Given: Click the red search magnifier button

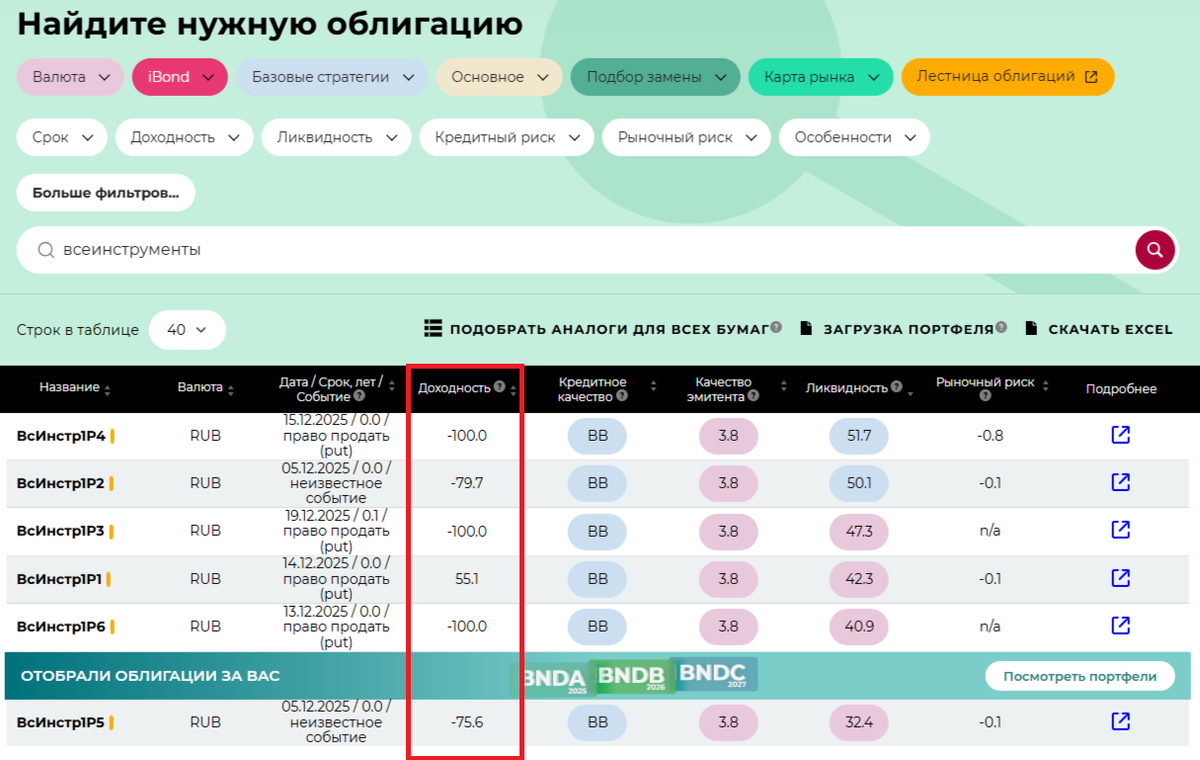Looking at the screenshot, I should (x=1154, y=250).
